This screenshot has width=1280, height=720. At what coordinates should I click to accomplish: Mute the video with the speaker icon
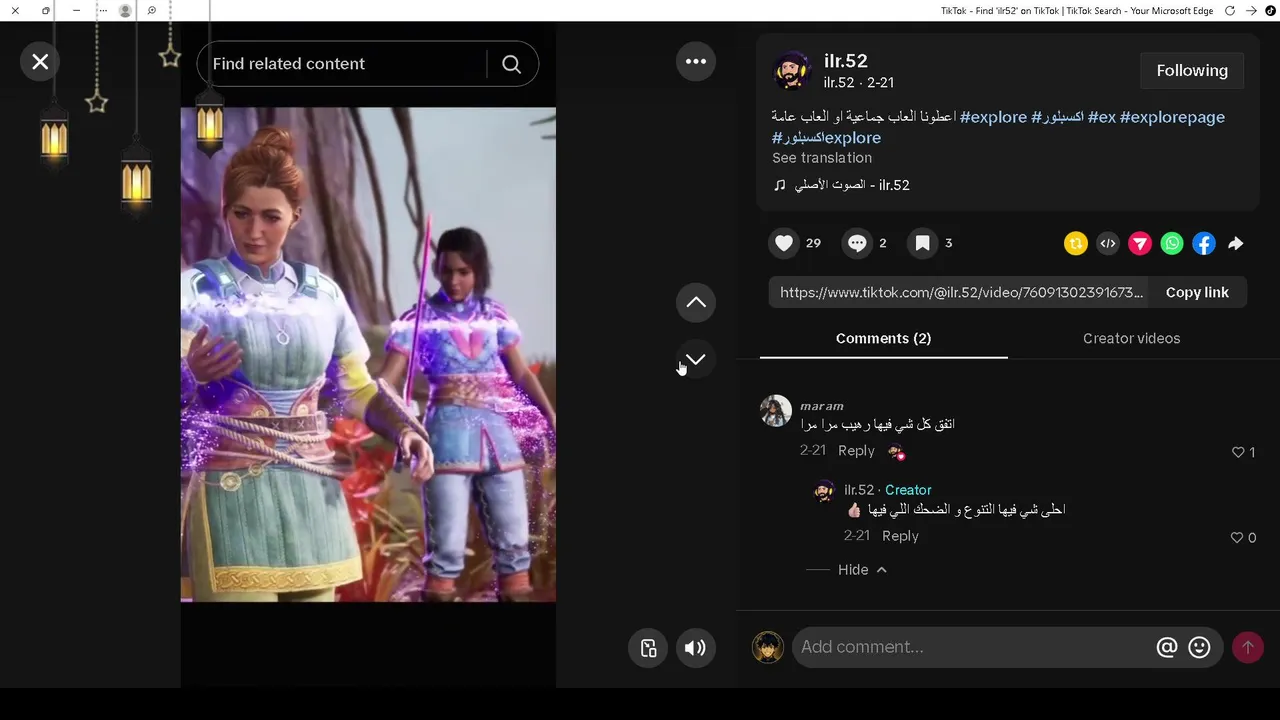tap(696, 648)
